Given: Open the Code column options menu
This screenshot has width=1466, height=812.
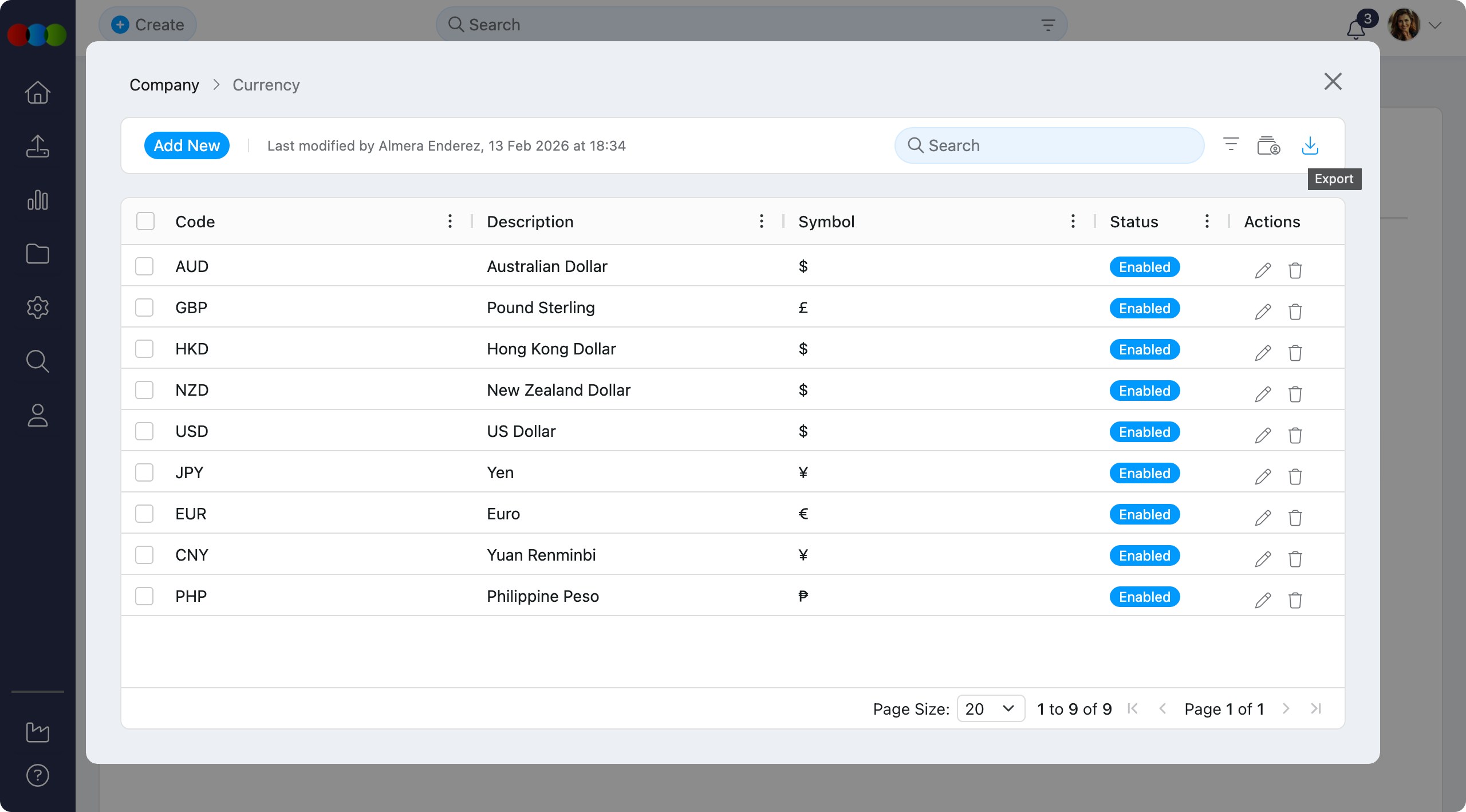Looking at the screenshot, I should pyautogui.click(x=450, y=221).
